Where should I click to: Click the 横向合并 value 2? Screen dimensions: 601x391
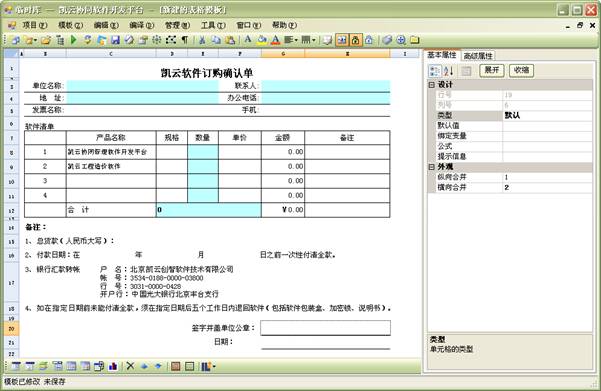tap(547, 187)
